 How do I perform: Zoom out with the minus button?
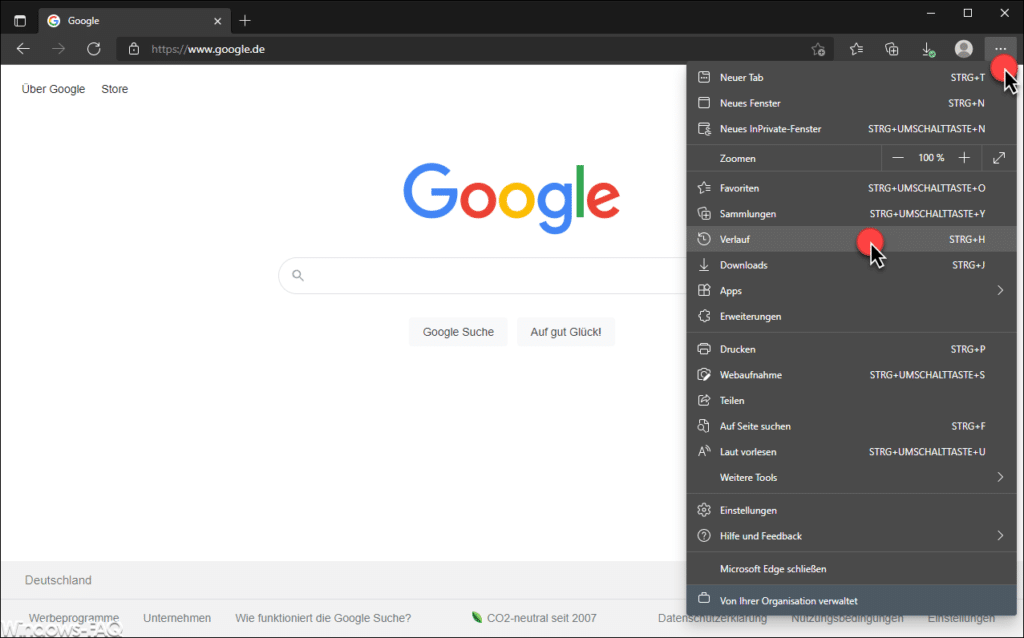(x=898, y=158)
